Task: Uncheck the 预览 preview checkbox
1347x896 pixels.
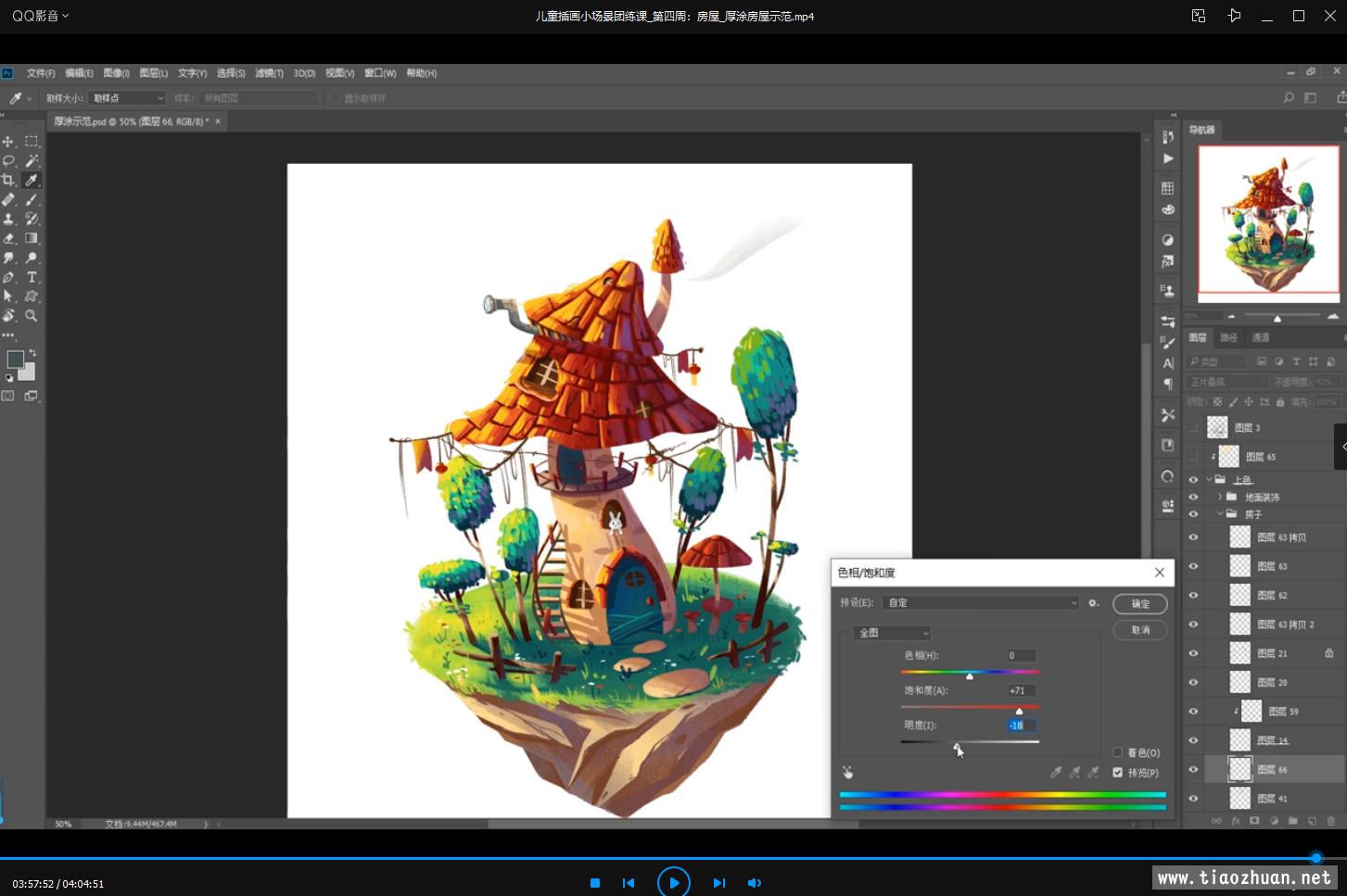Action: pyautogui.click(x=1118, y=773)
